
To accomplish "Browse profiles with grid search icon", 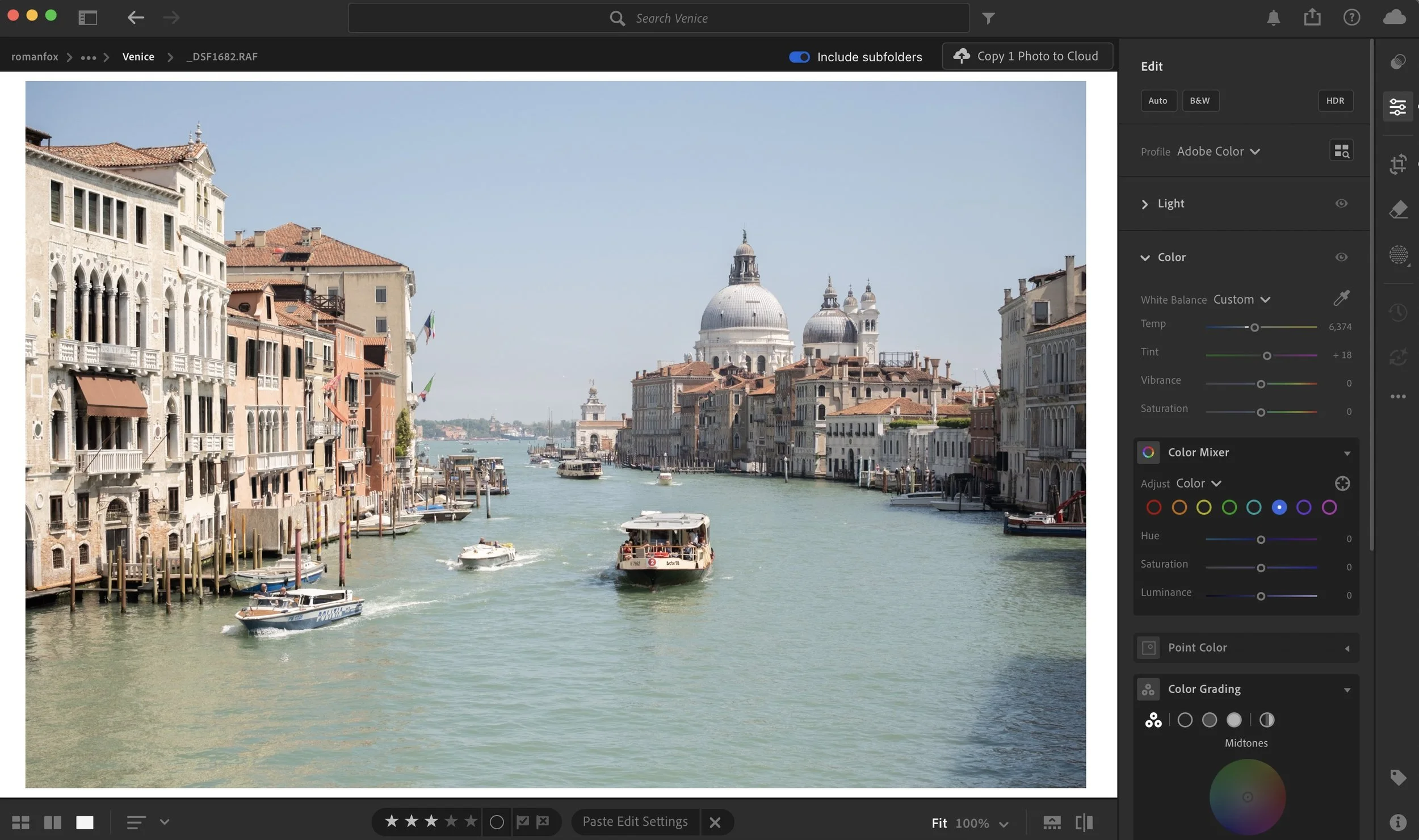I will pyautogui.click(x=1341, y=151).
